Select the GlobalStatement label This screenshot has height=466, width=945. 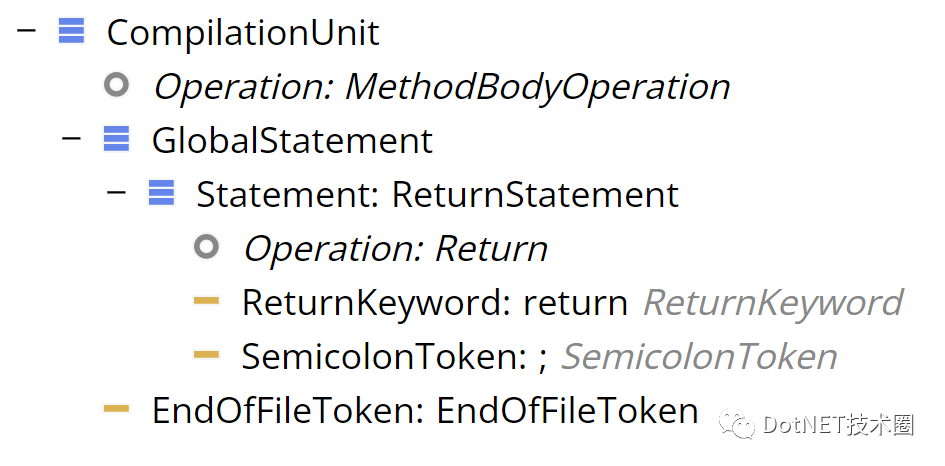pos(292,140)
